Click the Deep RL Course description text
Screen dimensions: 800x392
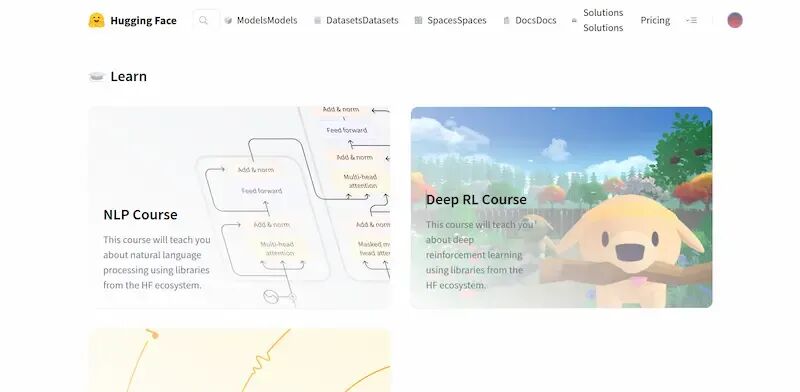[x=480, y=255]
